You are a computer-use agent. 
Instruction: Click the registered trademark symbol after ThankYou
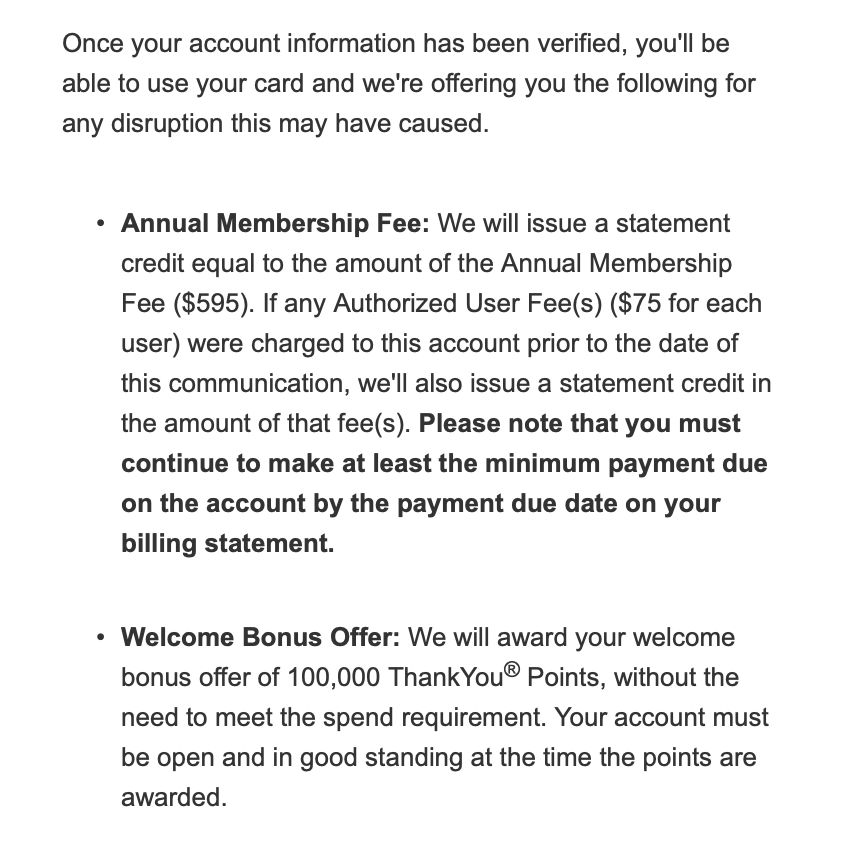(x=511, y=670)
